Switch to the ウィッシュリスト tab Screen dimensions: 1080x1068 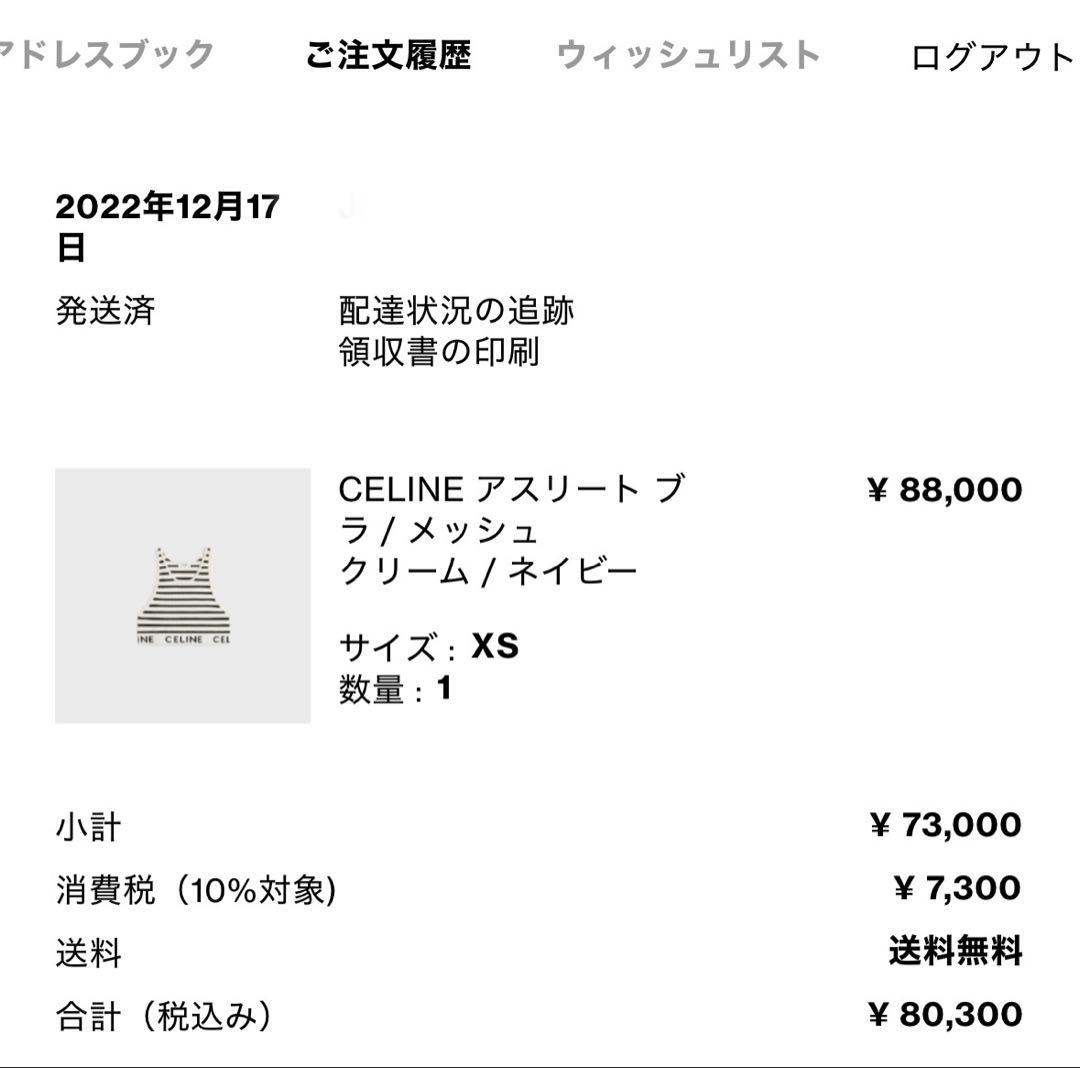[688, 55]
